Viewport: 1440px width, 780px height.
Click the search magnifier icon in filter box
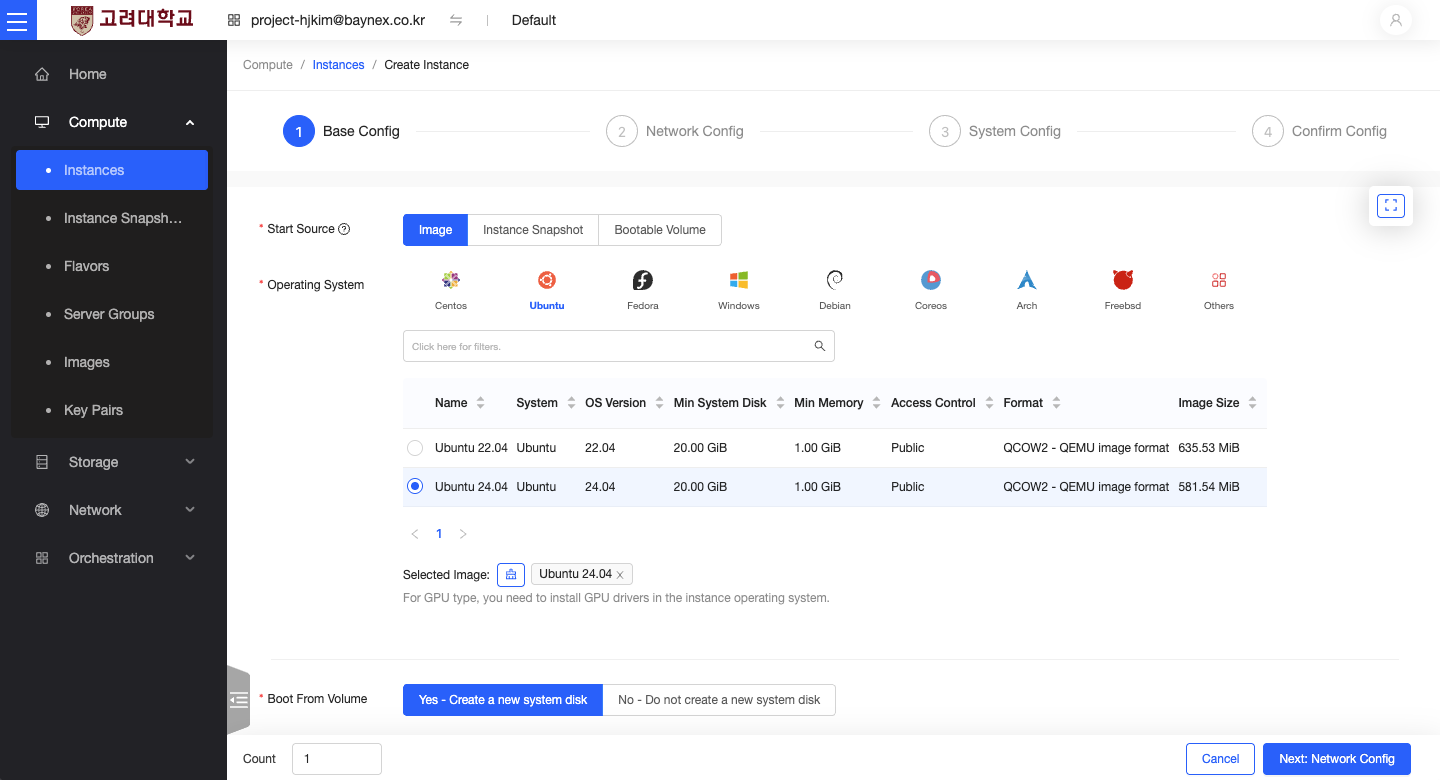[820, 346]
